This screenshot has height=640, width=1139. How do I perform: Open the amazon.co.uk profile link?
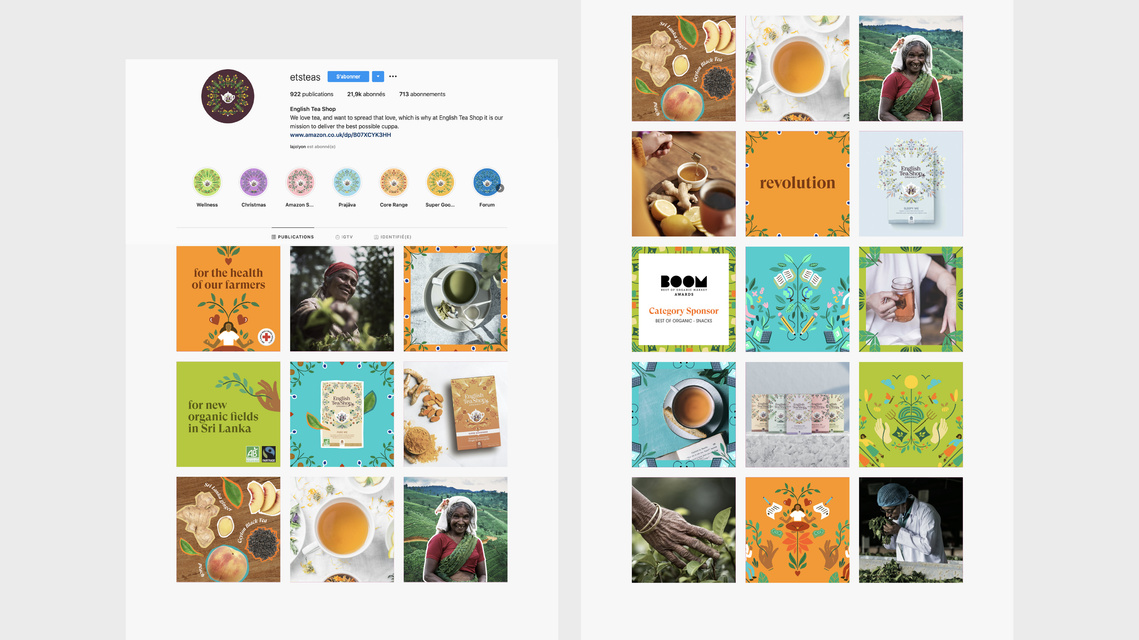[x=340, y=135]
